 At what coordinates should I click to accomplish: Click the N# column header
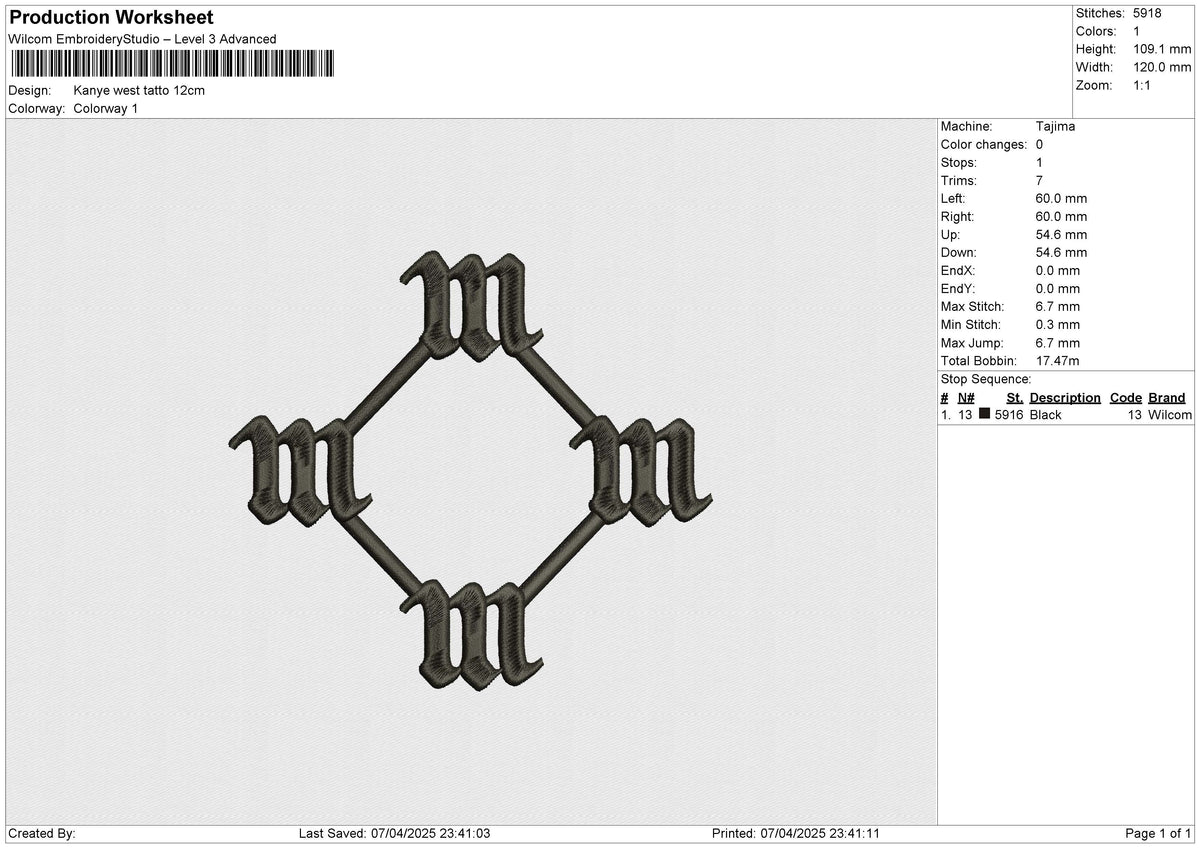(x=965, y=397)
